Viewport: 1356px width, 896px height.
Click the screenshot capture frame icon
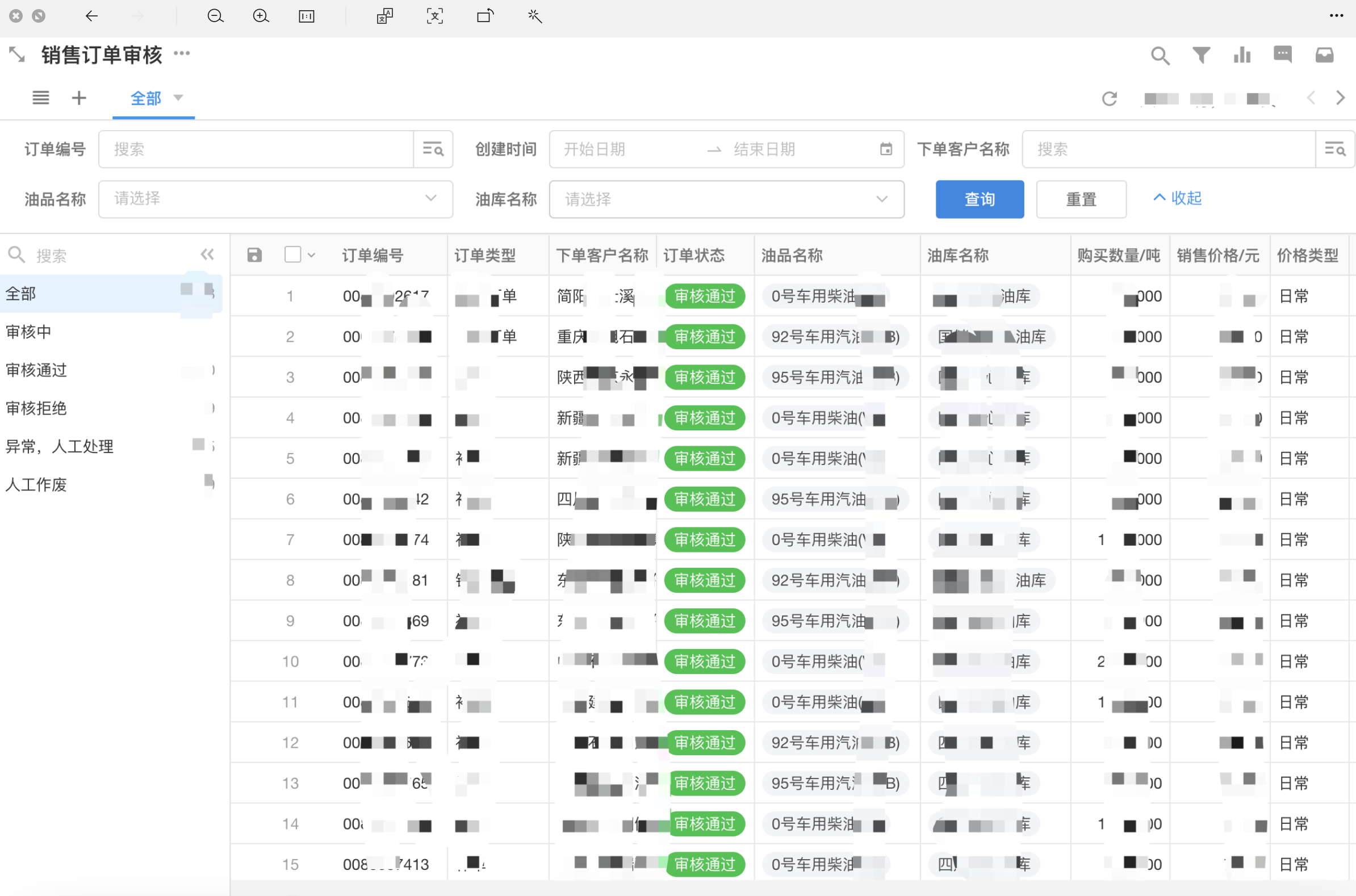click(x=435, y=16)
